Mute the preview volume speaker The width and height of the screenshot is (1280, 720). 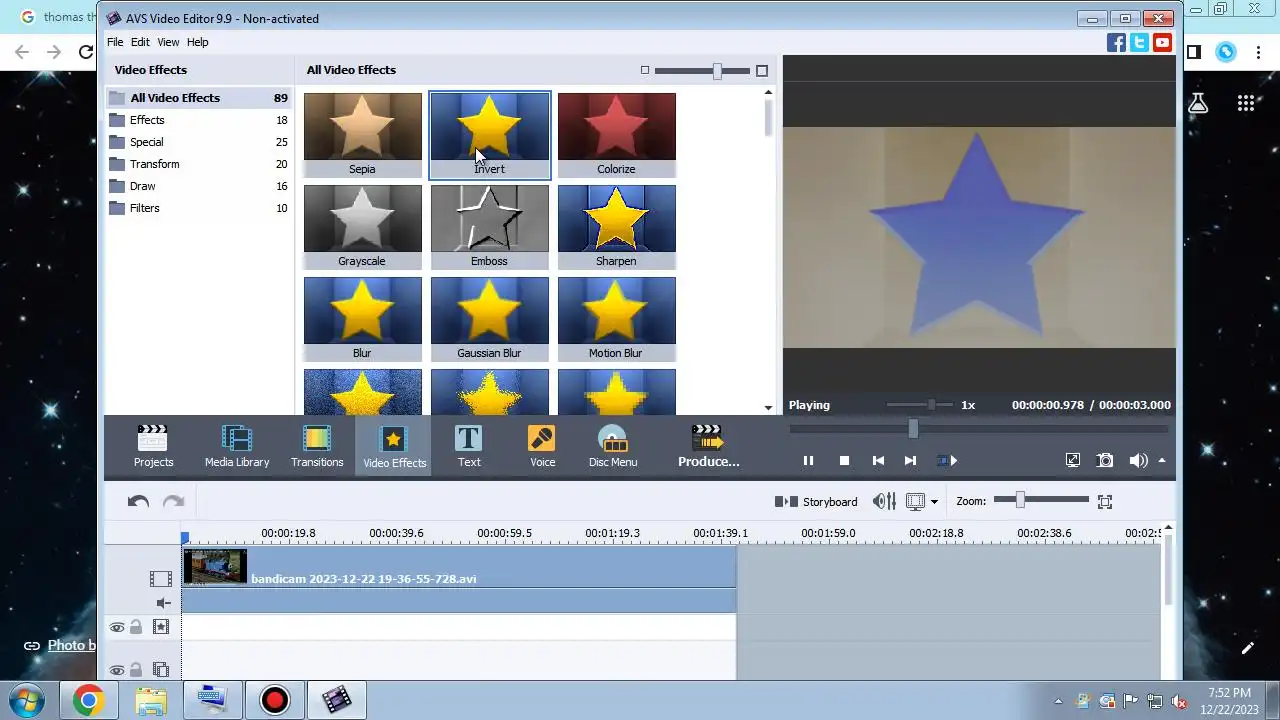[1138, 460]
